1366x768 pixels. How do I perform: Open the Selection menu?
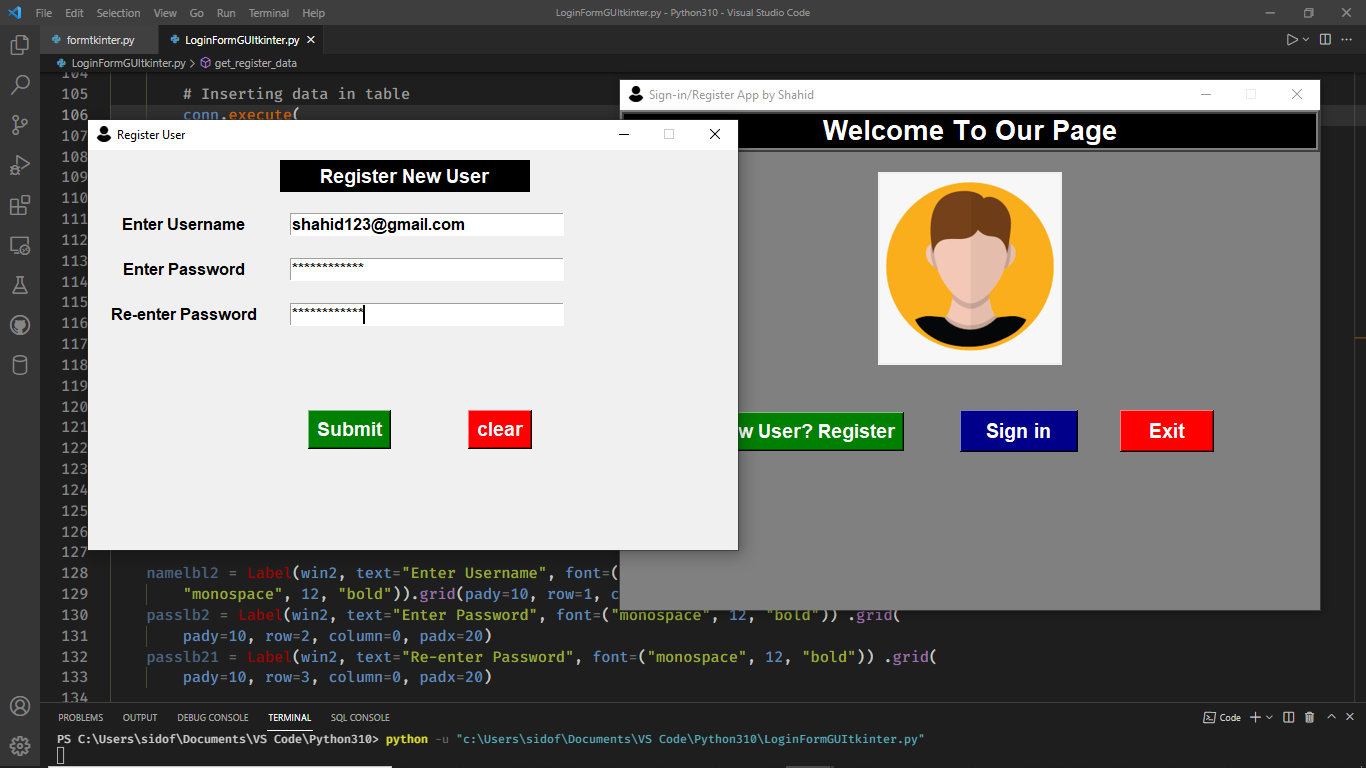coord(119,13)
